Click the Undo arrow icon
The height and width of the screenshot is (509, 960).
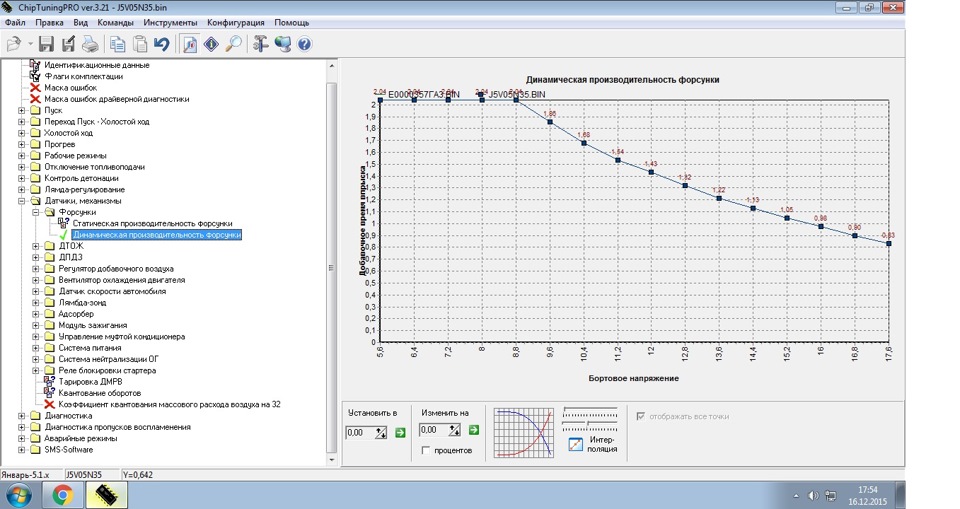coord(162,44)
